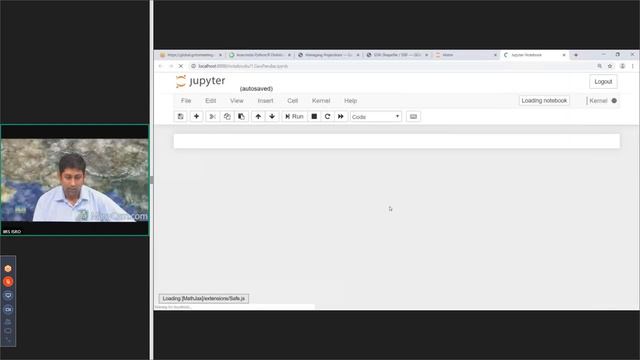
Task: Open the Kernel menu
Action: pos(321,100)
